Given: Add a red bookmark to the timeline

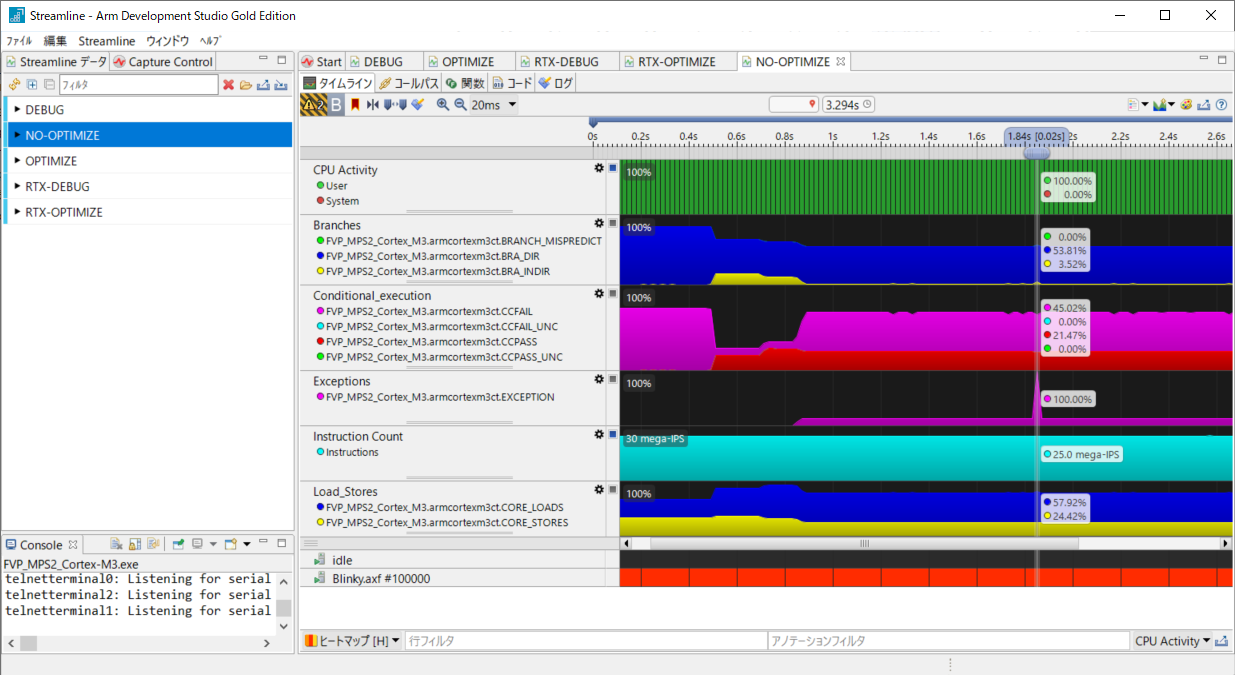Looking at the screenshot, I should coord(355,105).
